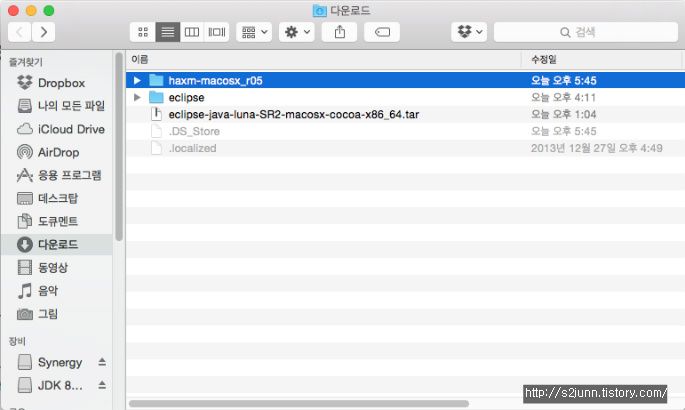Screen dimensions: 685x410
Task: Select the .localized file
Action: click(x=405, y=148)
